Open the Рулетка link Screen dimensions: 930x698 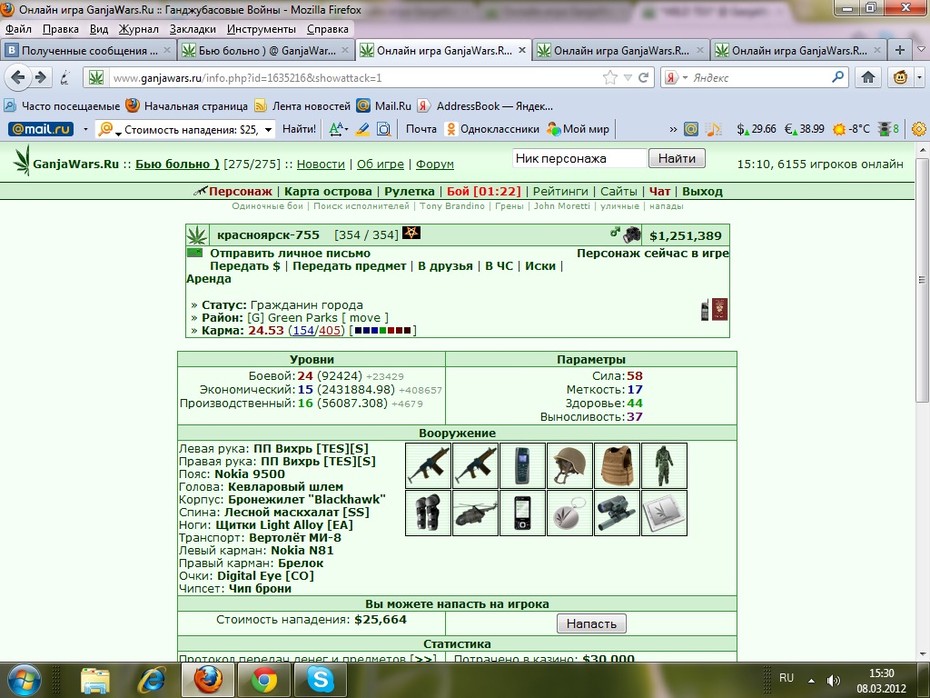tap(409, 192)
